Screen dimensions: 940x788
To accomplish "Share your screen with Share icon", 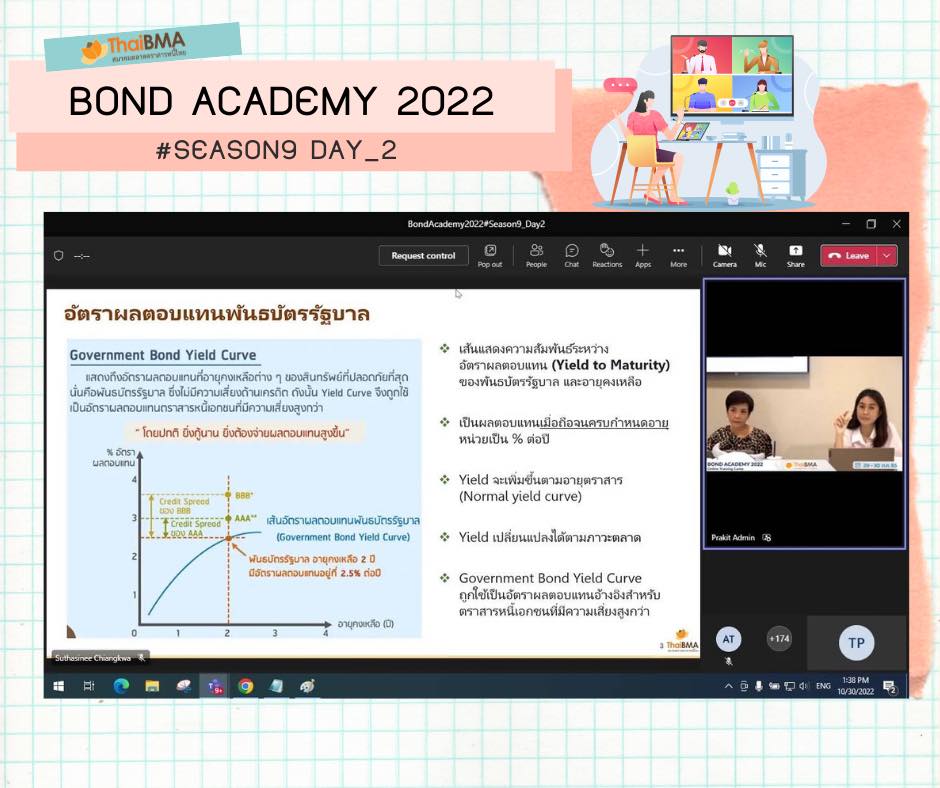I will point(795,255).
